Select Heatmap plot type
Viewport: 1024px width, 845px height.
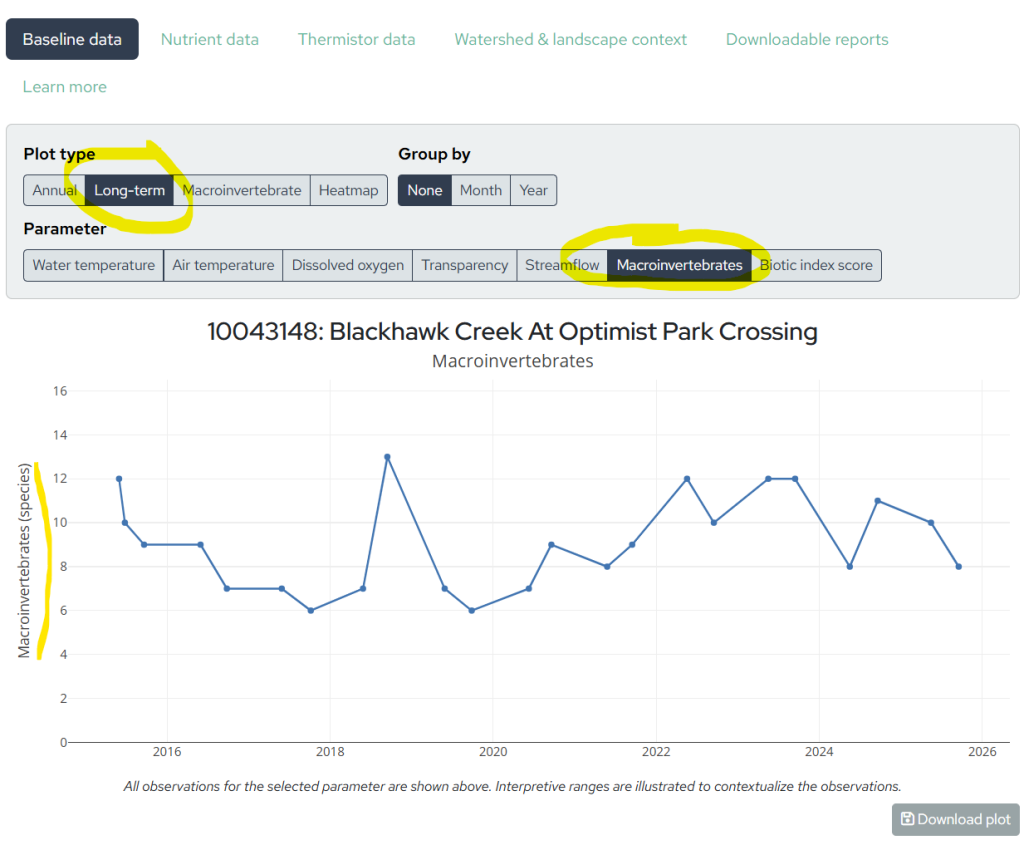tap(348, 190)
